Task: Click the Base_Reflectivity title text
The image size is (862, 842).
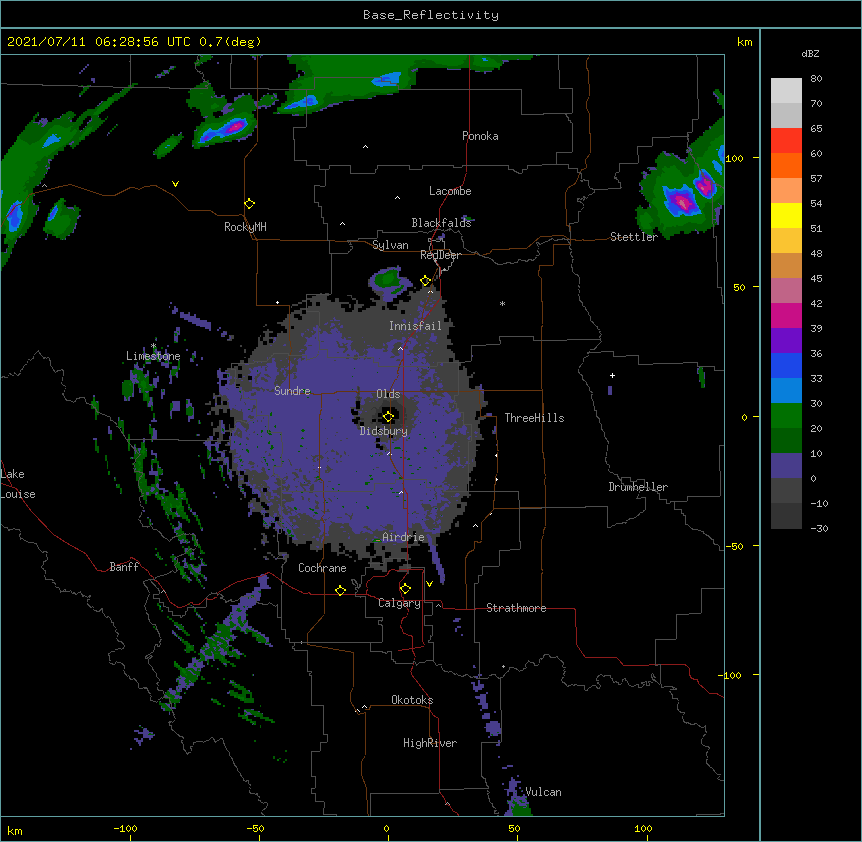Action: coord(431,15)
